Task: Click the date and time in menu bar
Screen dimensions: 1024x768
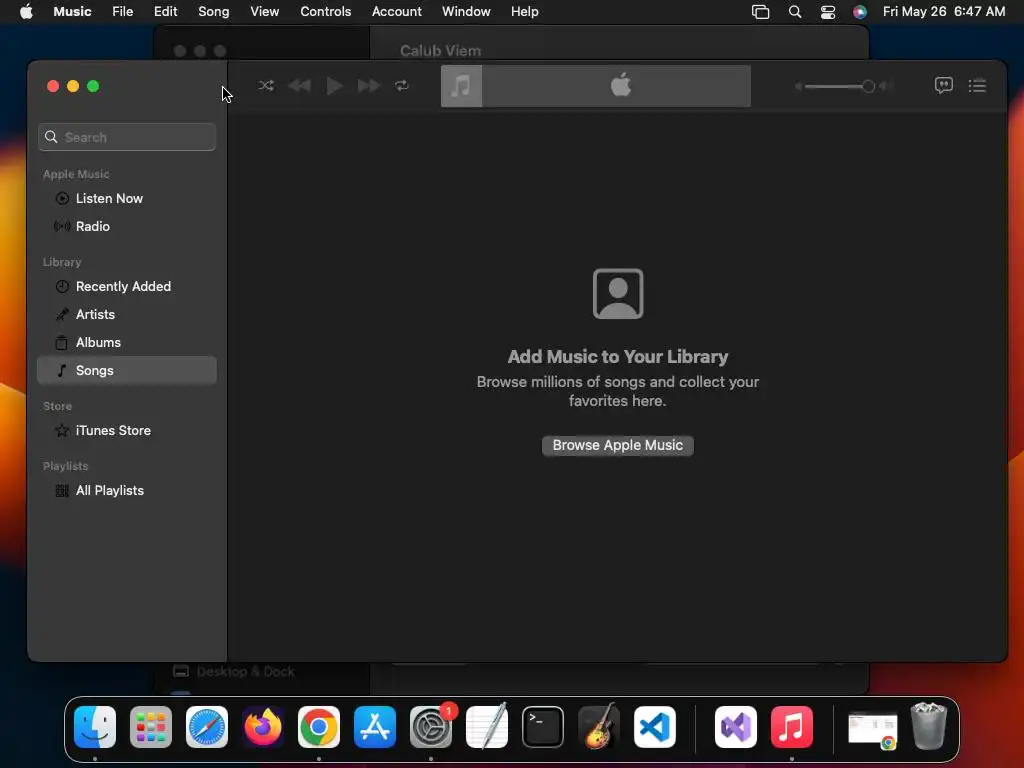Action: coord(944,12)
